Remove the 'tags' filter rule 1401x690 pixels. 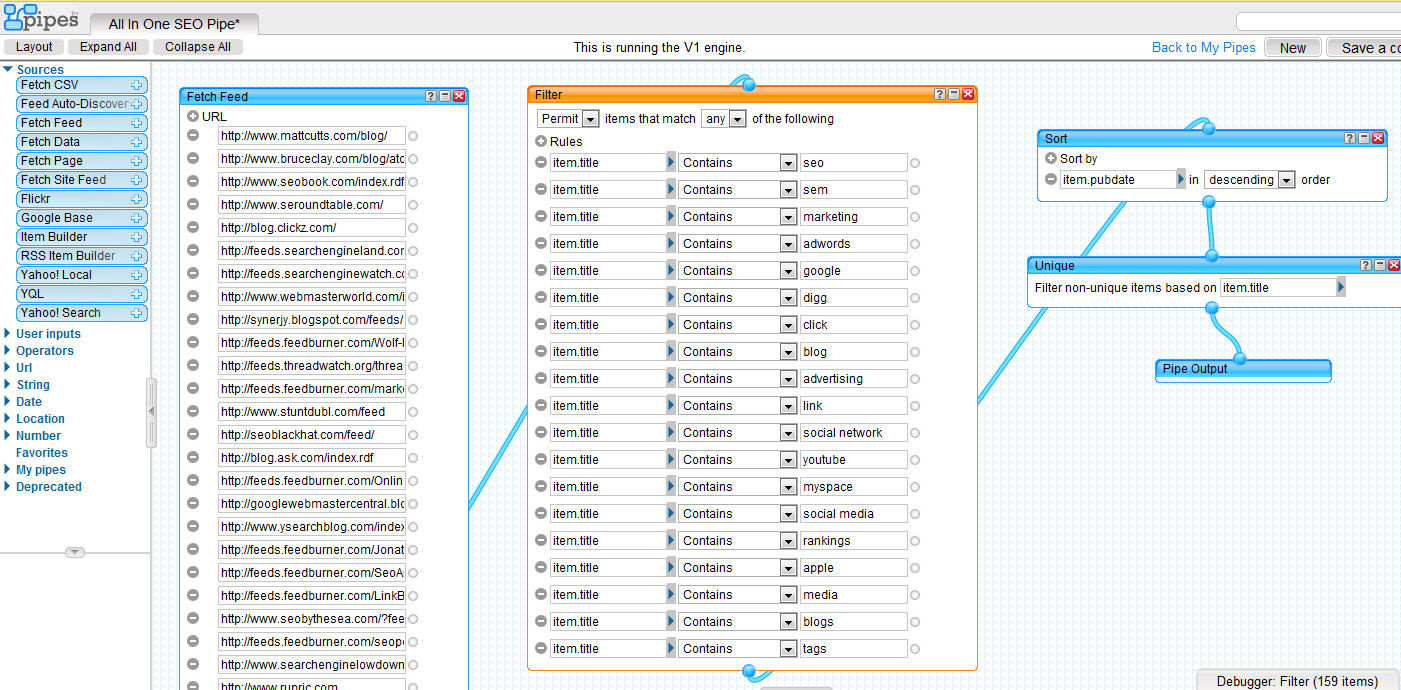coord(541,648)
